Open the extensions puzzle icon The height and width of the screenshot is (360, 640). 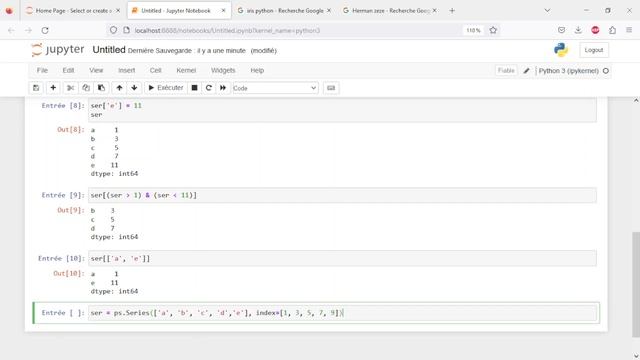point(613,30)
